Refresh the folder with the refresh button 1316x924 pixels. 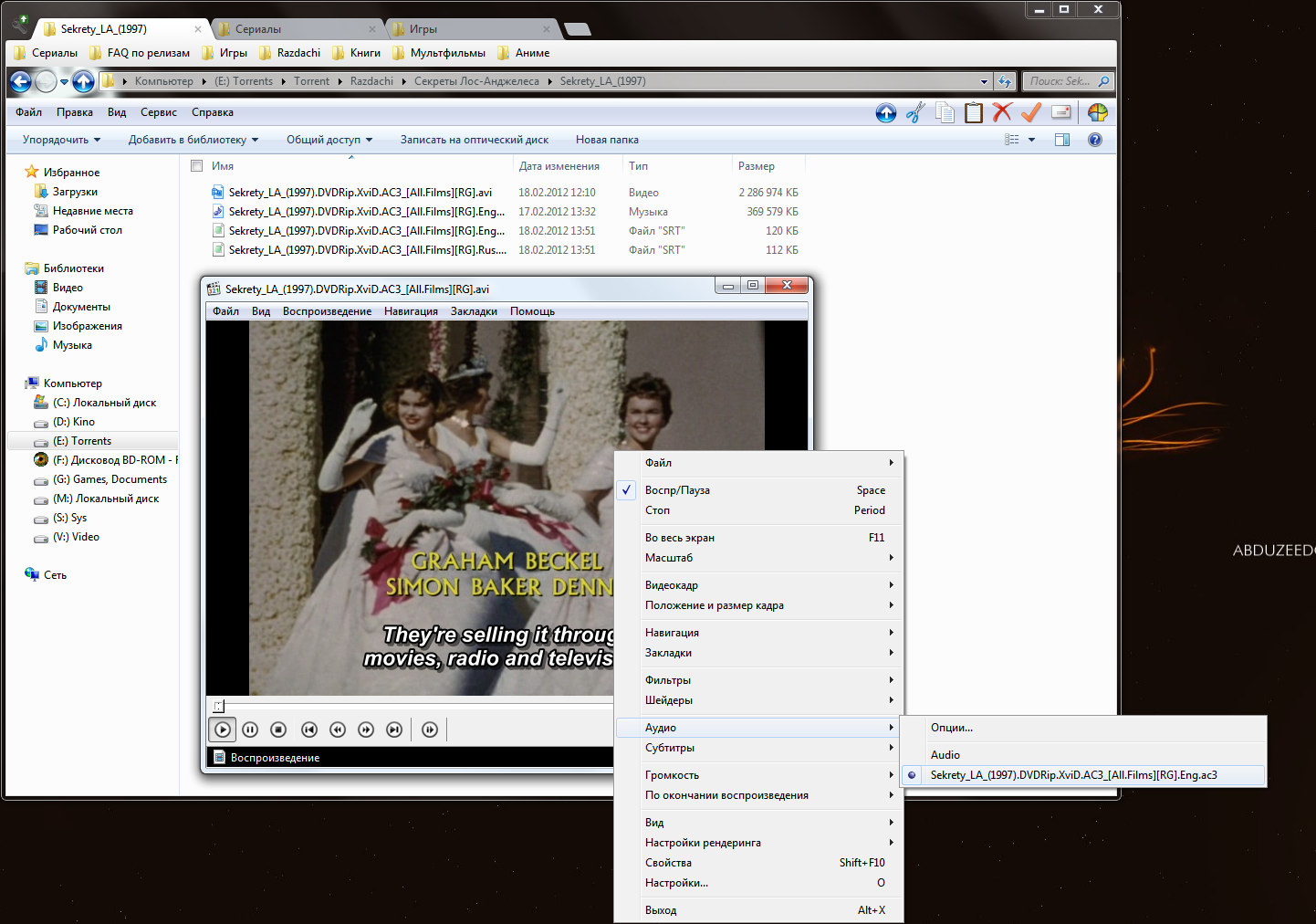(x=1006, y=81)
